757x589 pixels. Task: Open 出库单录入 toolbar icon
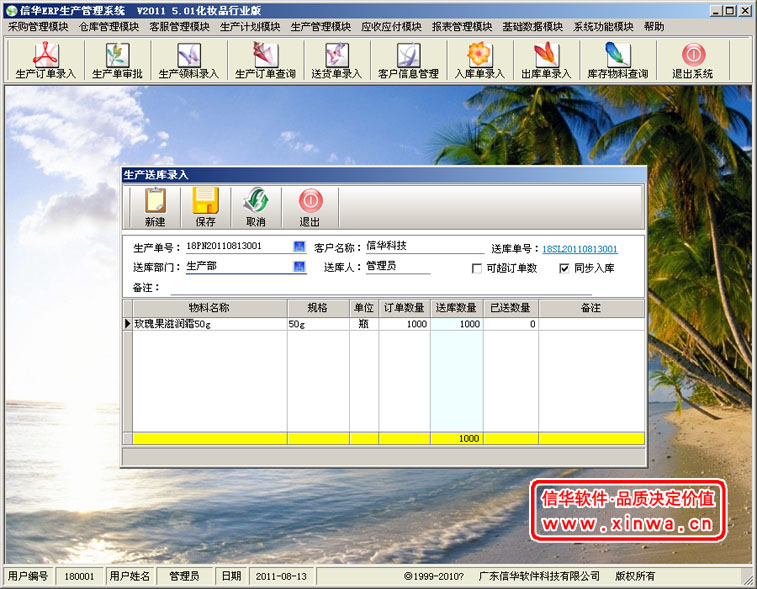(x=546, y=60)
